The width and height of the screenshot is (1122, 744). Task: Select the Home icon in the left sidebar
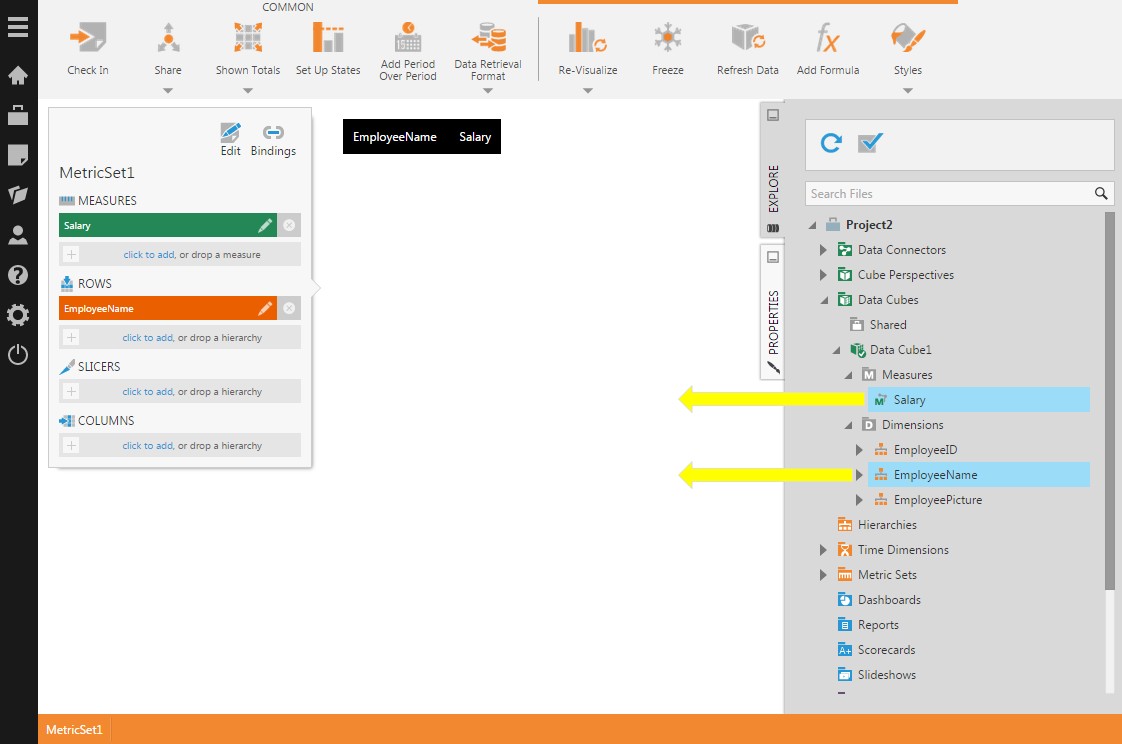point(18,75)
